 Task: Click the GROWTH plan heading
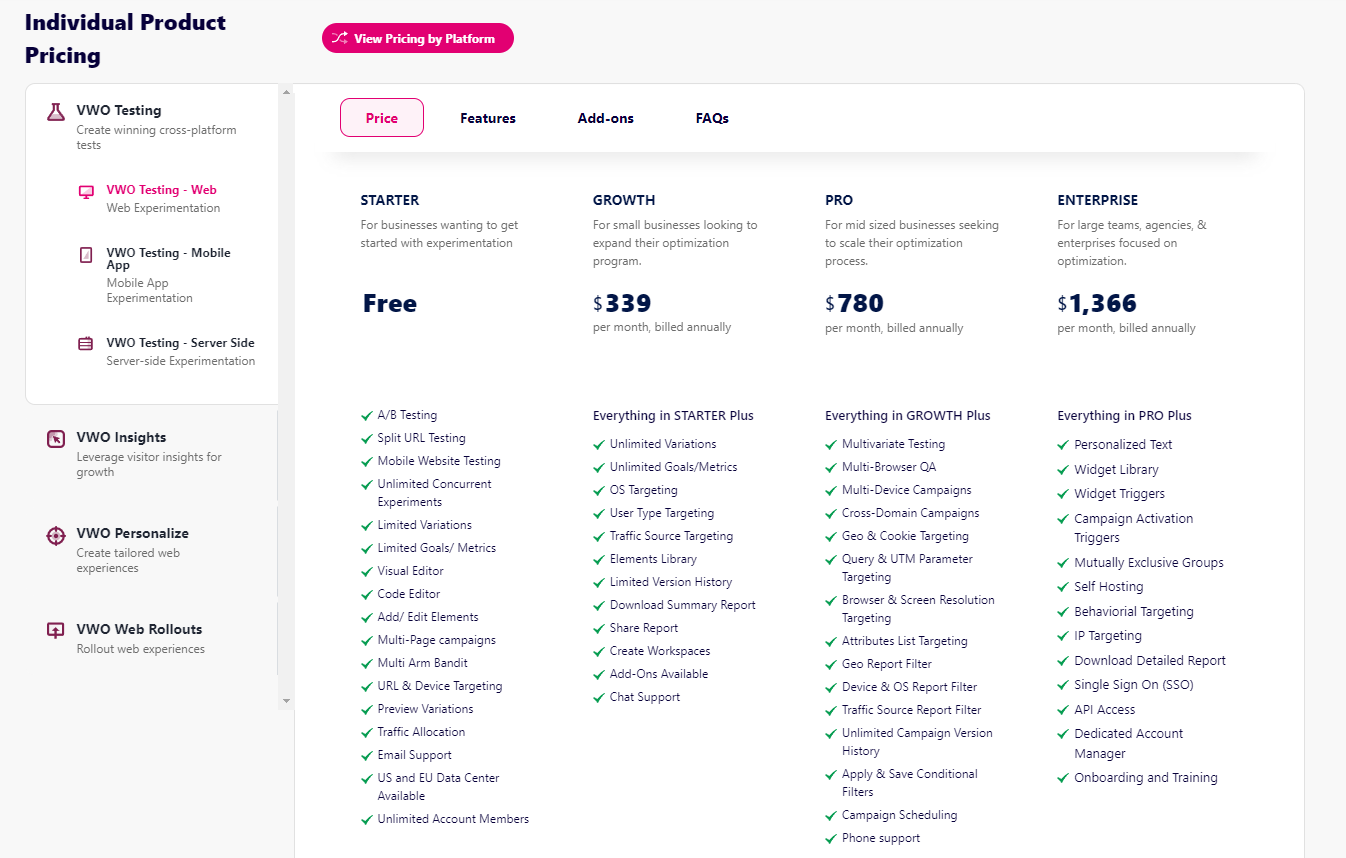click(624, 200)
